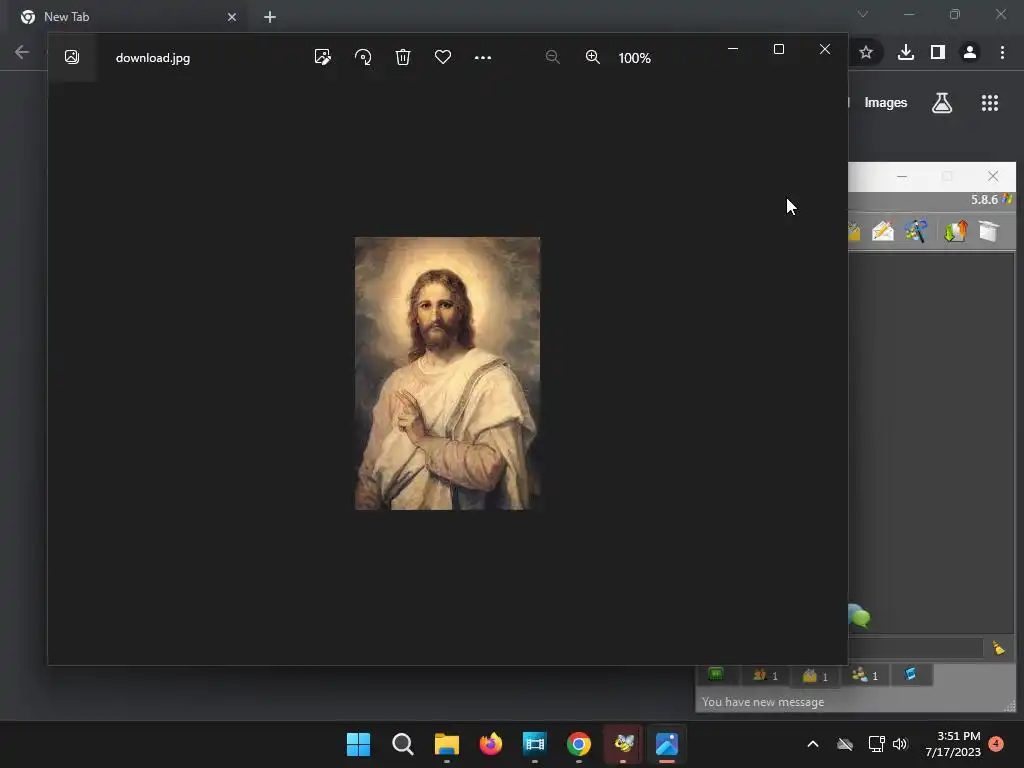Open the film strip video app on the taskbar
This screenshot has width=1024, height=768.
click(x=534, y=744)
